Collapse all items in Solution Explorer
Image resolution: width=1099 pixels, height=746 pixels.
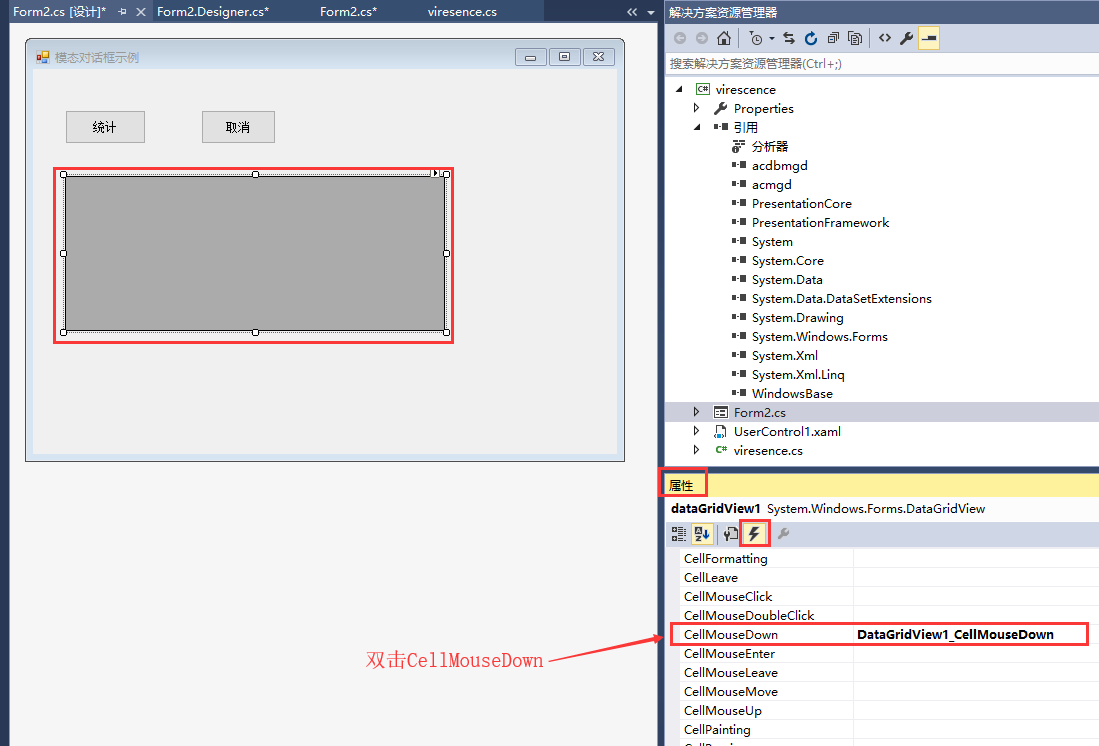click(833, 37)
